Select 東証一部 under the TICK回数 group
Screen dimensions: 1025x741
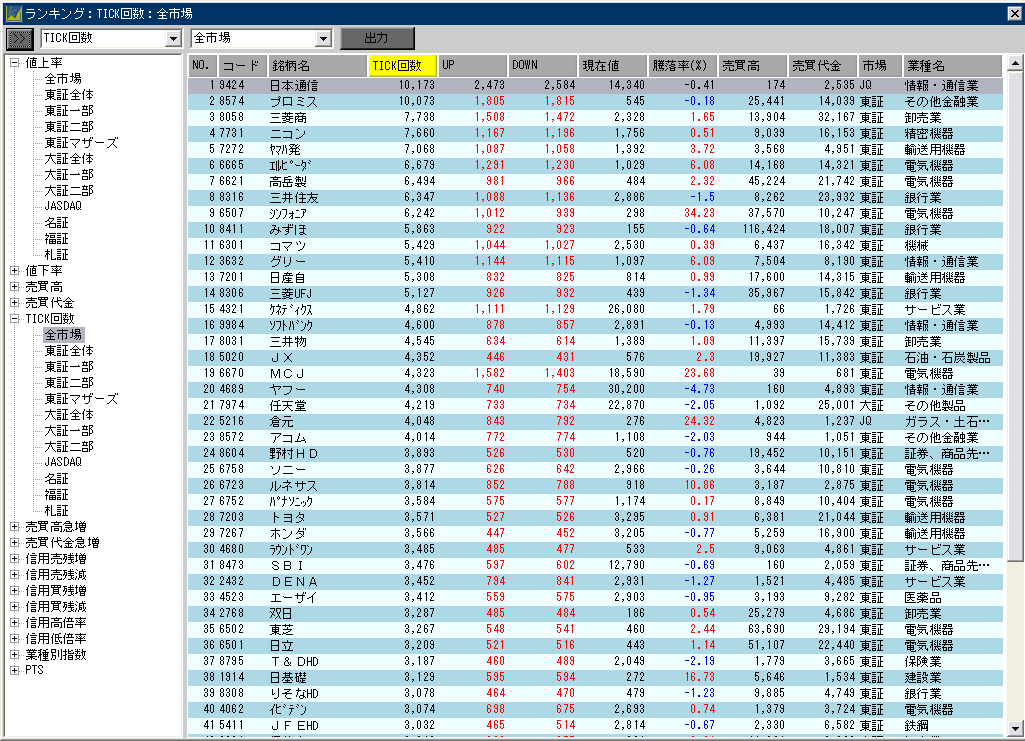[x=69, y=367]
